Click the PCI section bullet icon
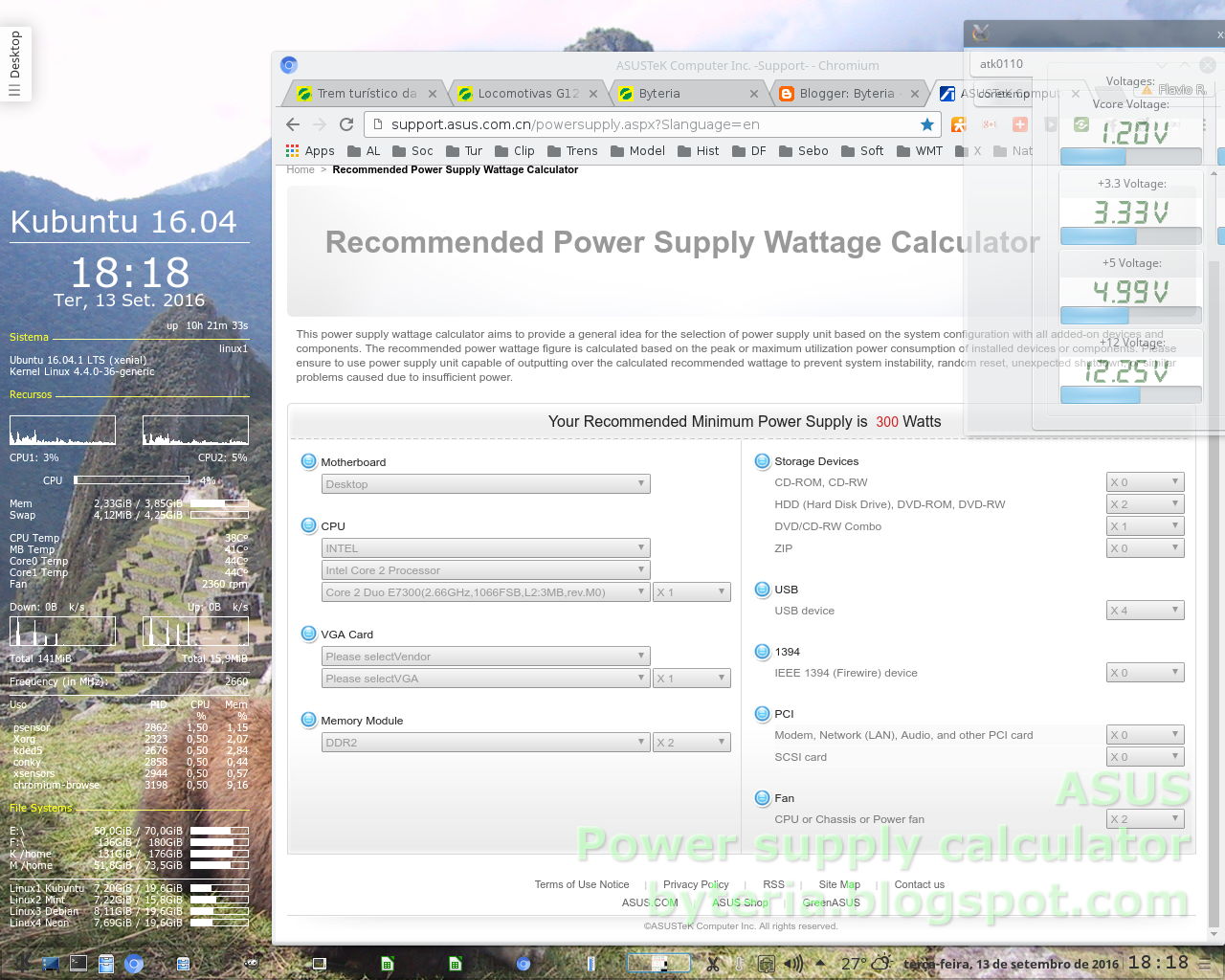Image resolution: width=1225 pixels, height=980 pixels. coord(762,714)
